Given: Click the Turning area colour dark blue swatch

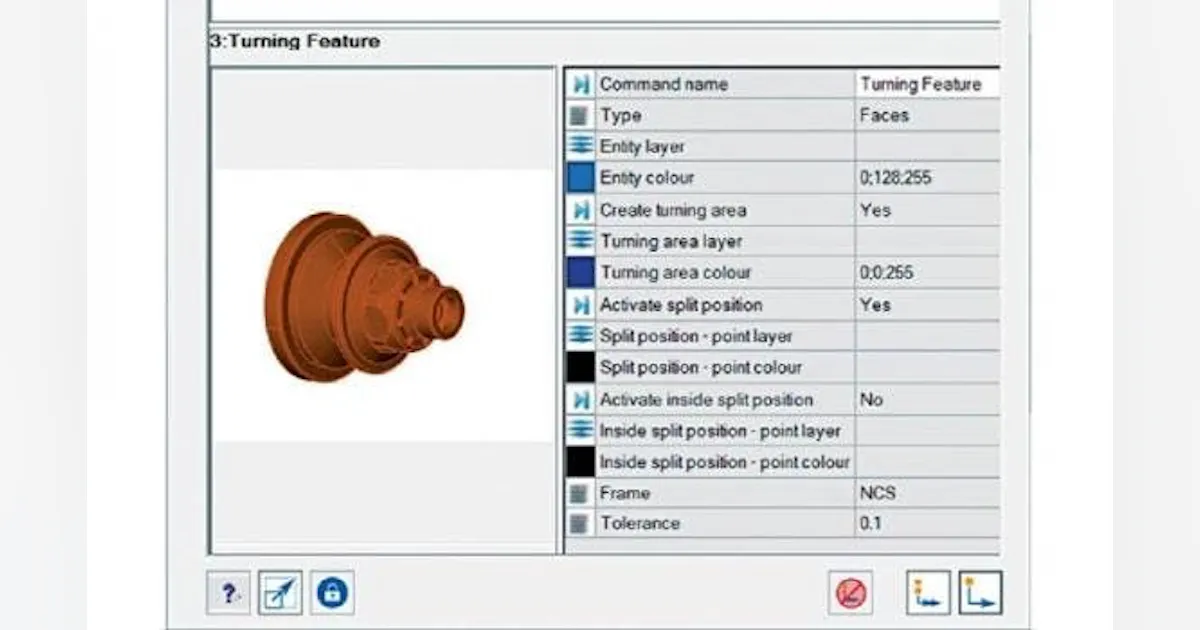Looking at the screenshot, I should pos(580,272).
